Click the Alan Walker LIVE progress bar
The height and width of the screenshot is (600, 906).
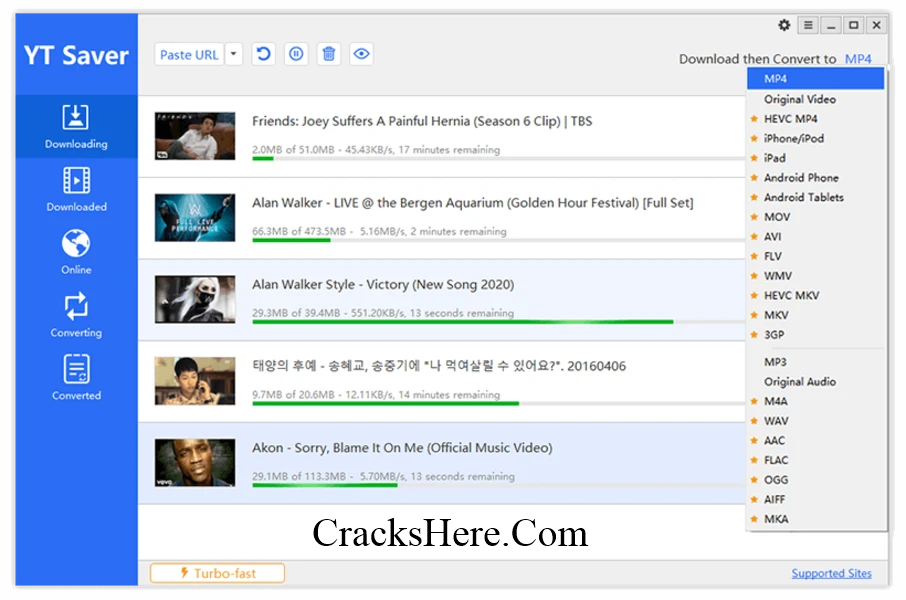coord(498,240)
